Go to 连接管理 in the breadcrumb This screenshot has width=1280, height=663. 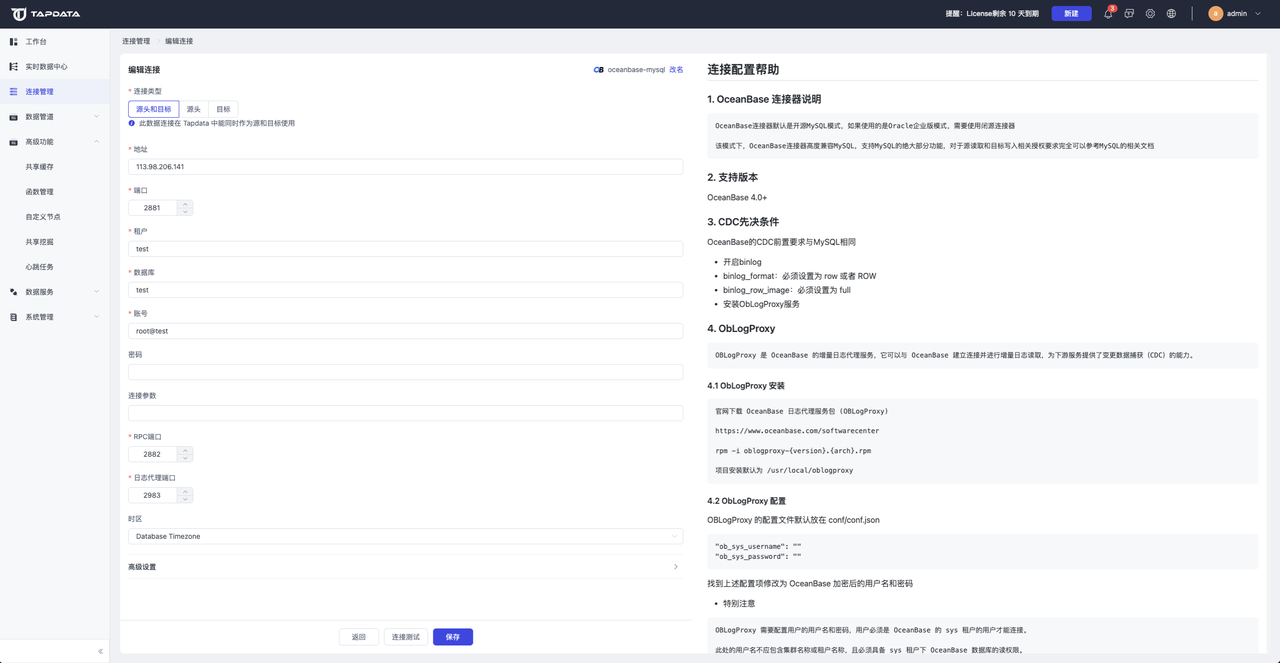coord(136,41)
